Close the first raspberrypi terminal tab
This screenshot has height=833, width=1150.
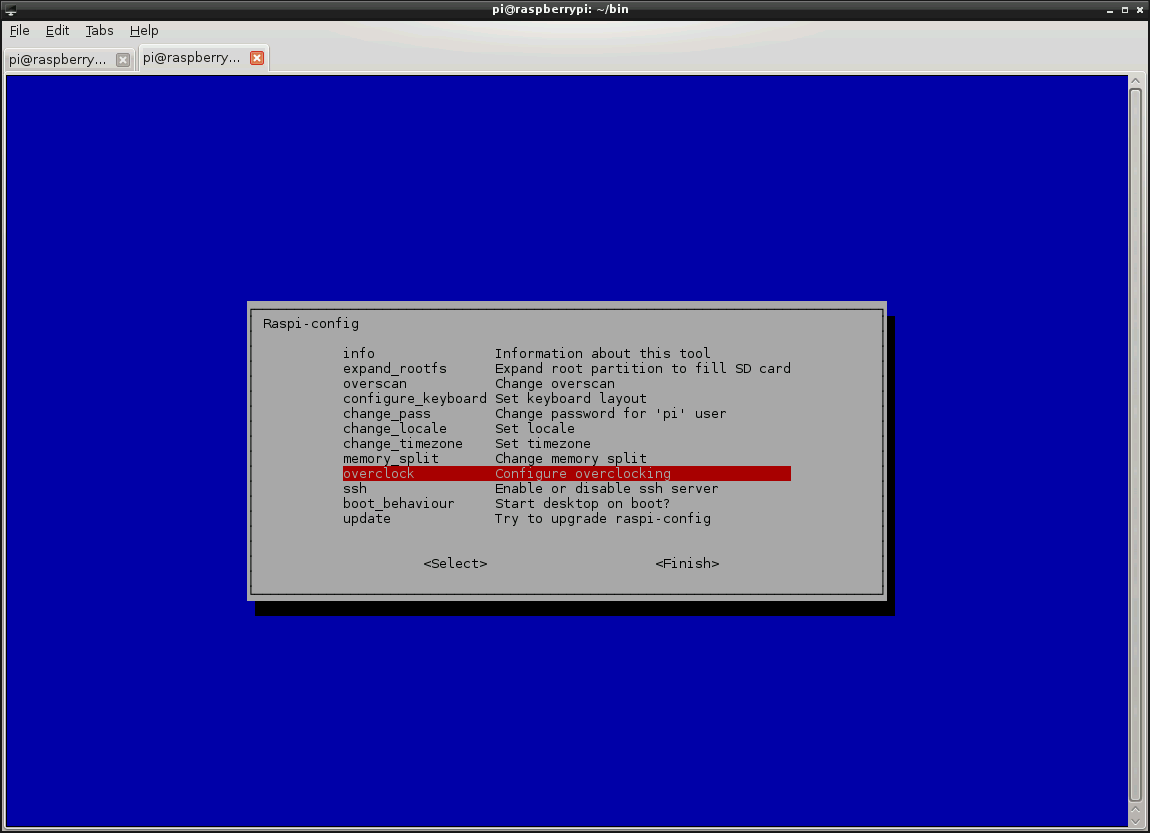click(123, 60)
